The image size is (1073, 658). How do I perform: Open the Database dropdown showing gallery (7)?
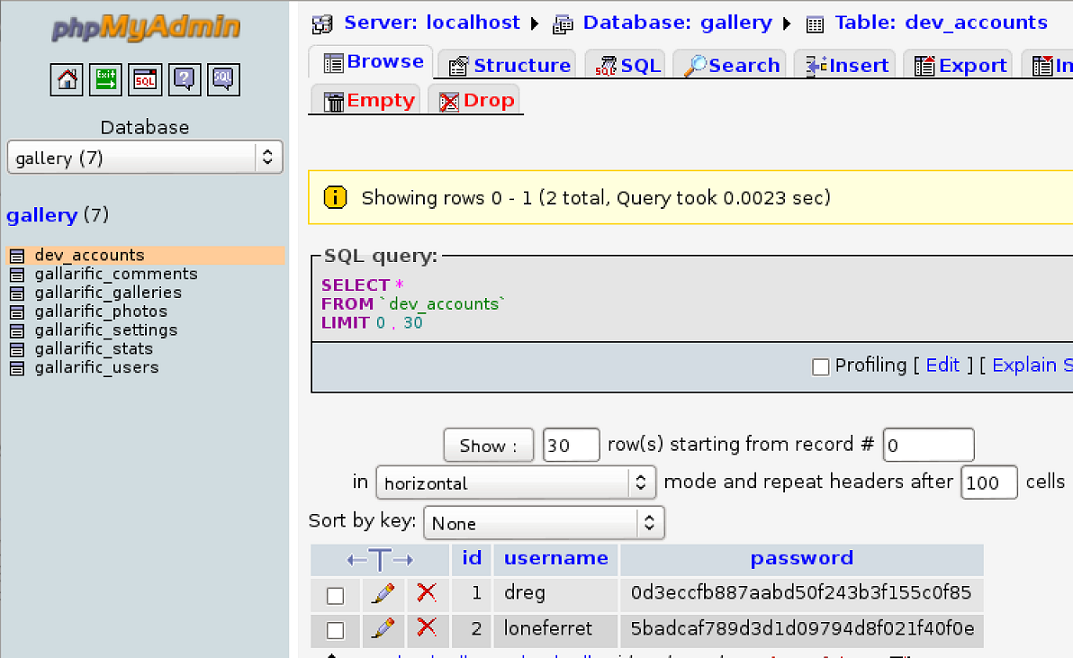(145, 158)
